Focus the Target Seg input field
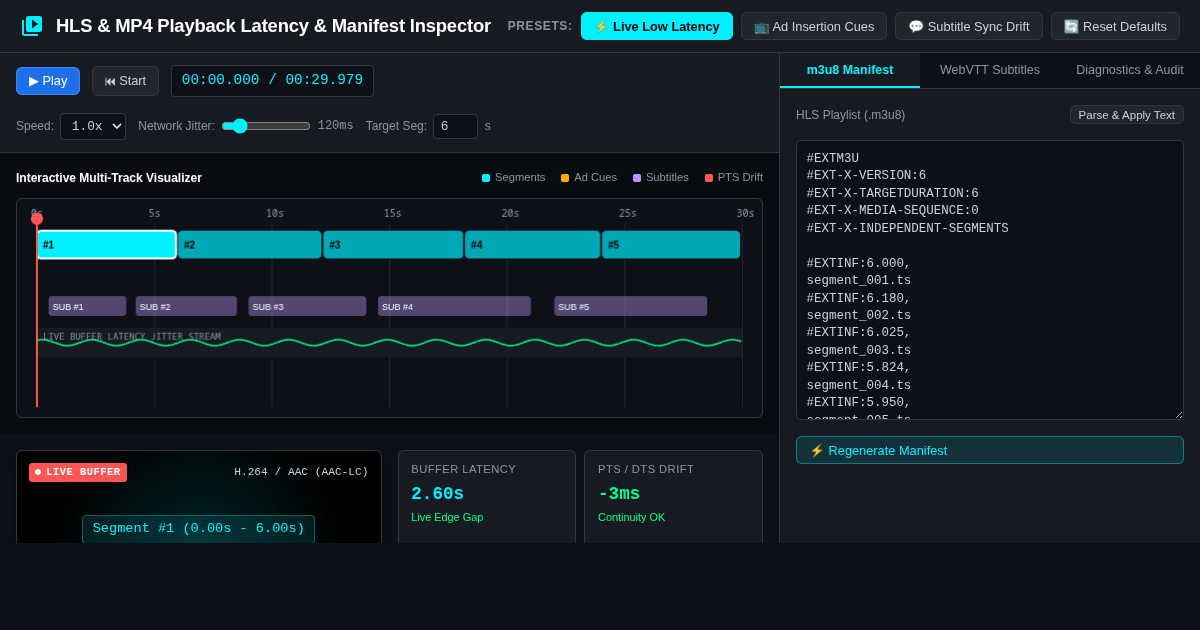 point(455,126)
